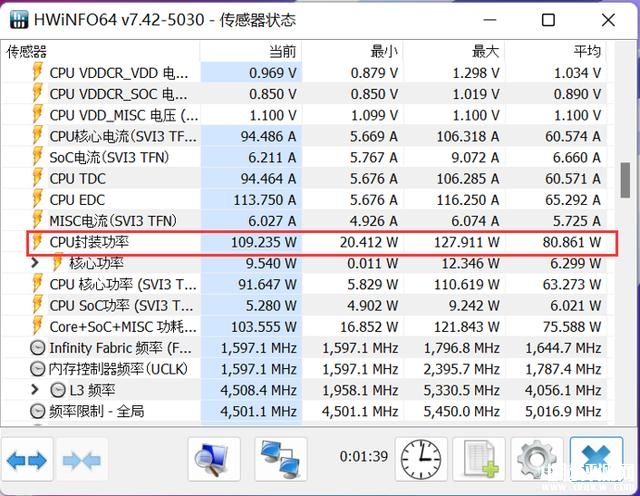Open the gear settings button
This screenshot has height=496, width=640.
tap(537, 460)
